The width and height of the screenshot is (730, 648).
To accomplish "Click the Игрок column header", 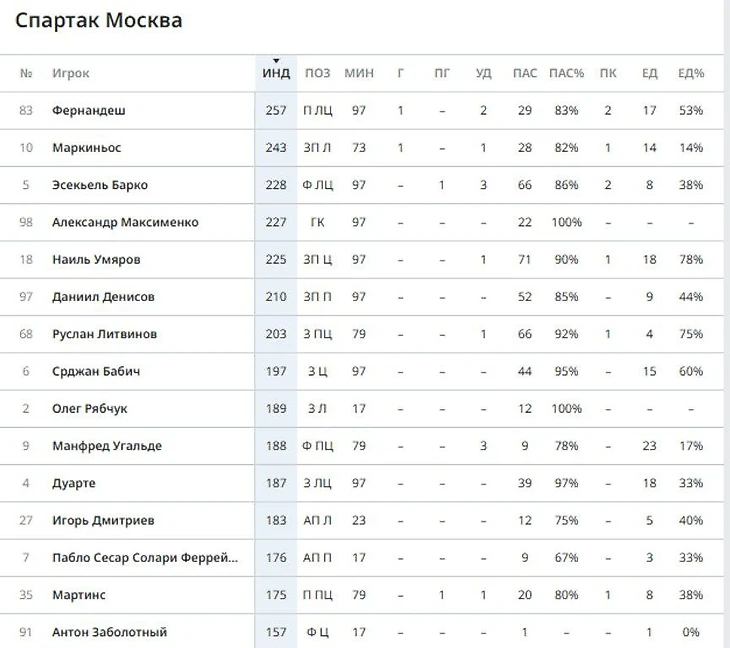I will point(71,73).
